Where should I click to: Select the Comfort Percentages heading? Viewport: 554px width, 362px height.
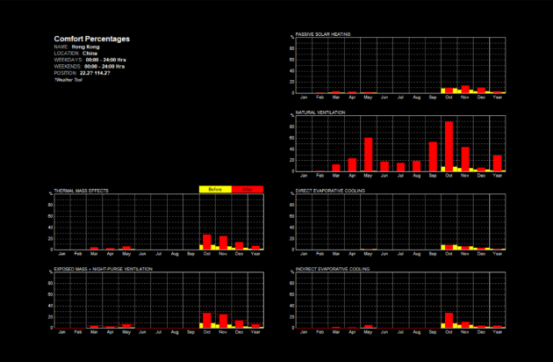92,39
